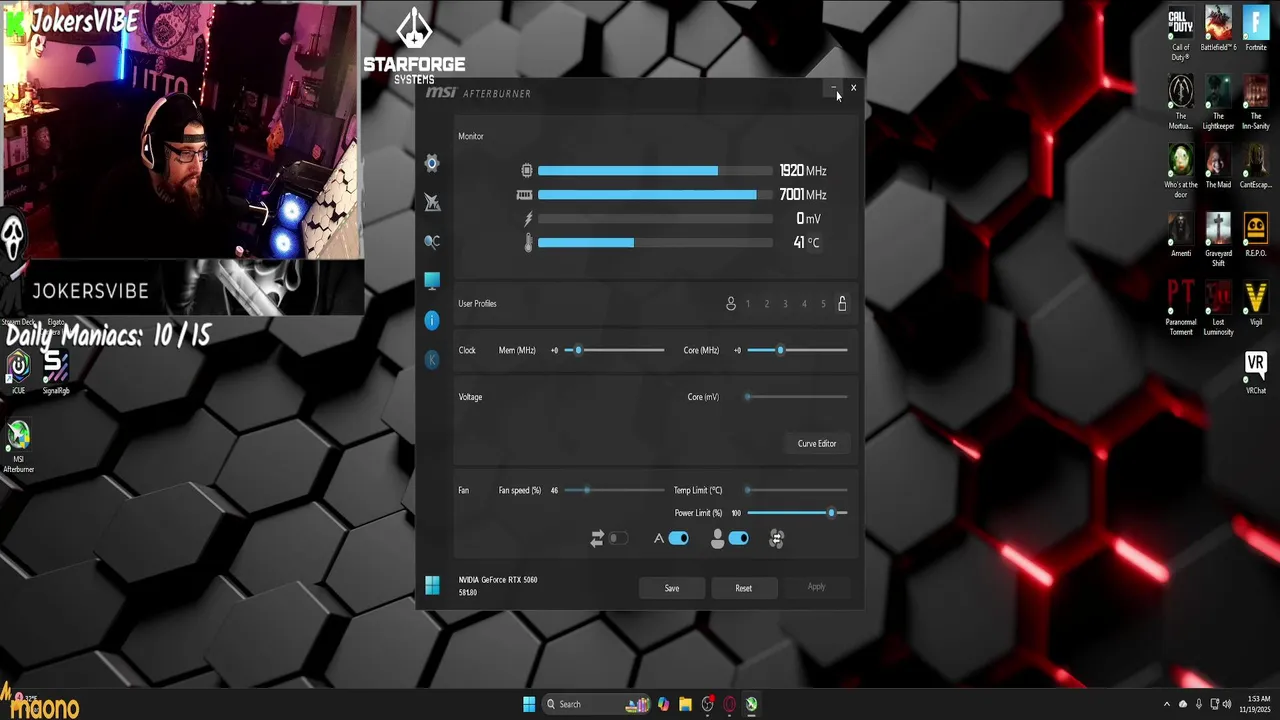The image size is (1280, 720).
Task: Open The Mortuary desktop shortcut
Action: pos(1181,102)
